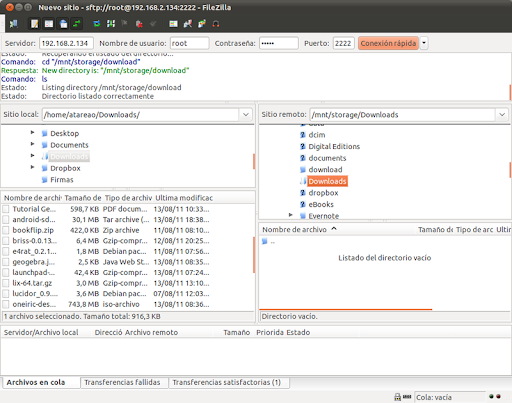The width and height of the screenshot is (512, 403).
Task: Open remote file search binoculars icon
Action: coord(216,24)
